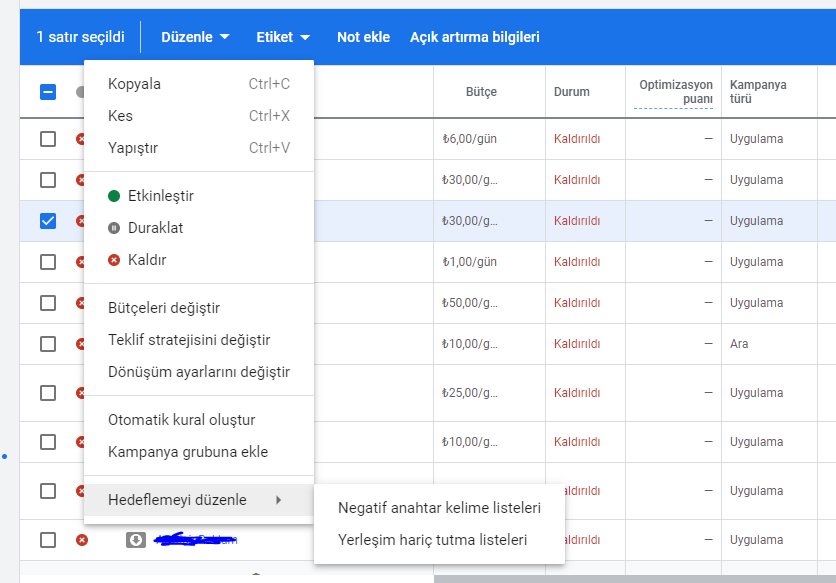Click Kaldırıldı status in the ₺6,00/gün row
836x583 pixels.
[x=577, y=139]
